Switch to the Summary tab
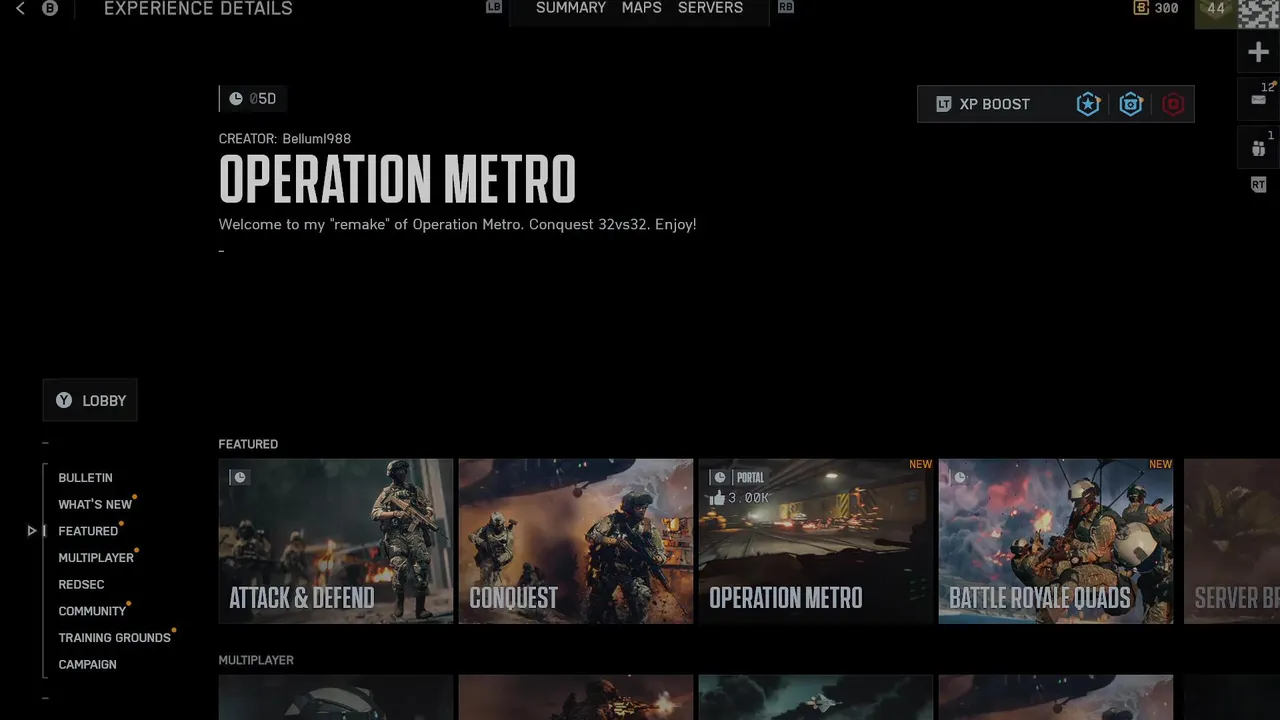The width and height of the screenshot is (1280, 720). 571,8
